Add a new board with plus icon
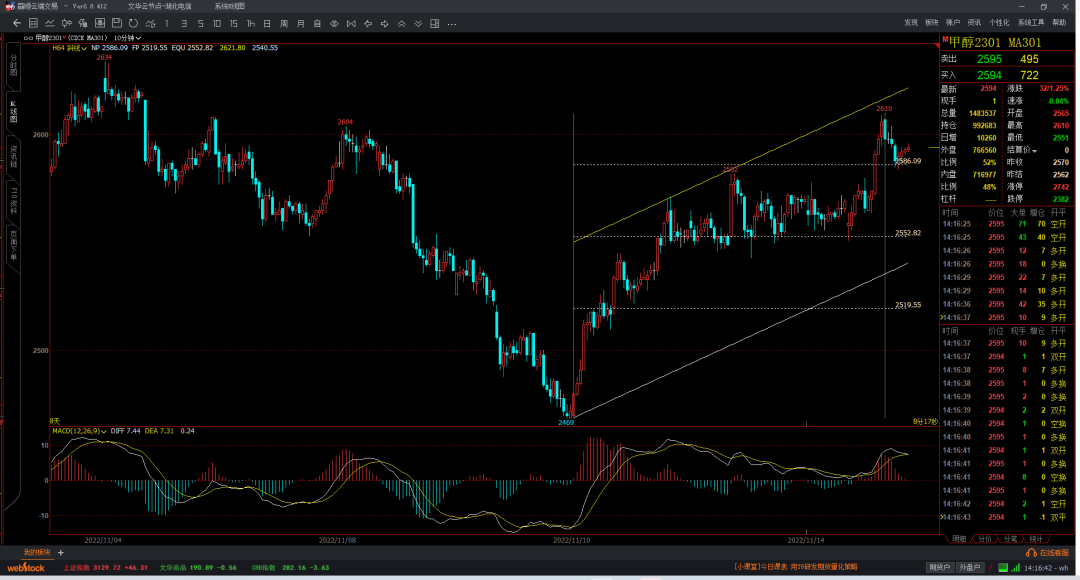 point(61,552)
